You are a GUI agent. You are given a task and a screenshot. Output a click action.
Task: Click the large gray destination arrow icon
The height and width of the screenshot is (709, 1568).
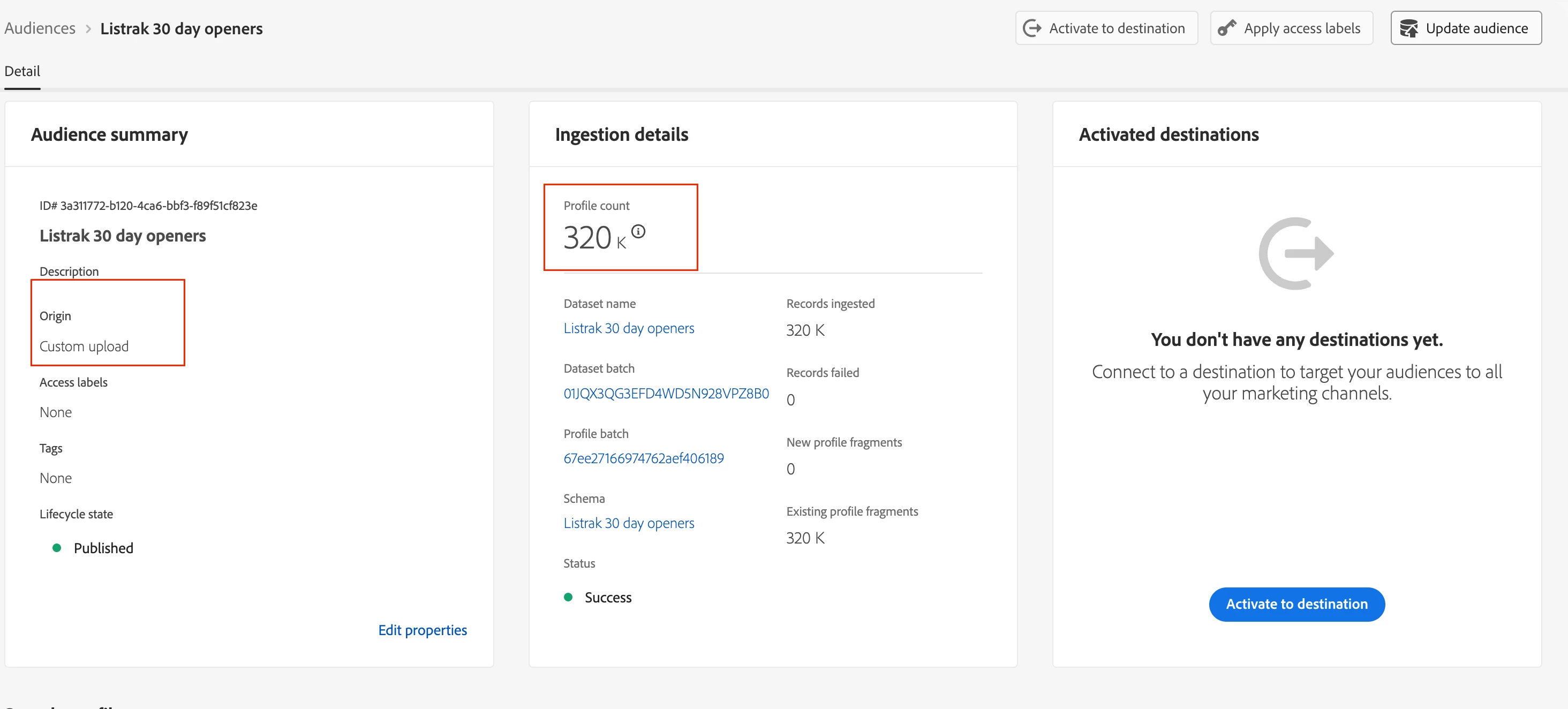click(1296, 253)
